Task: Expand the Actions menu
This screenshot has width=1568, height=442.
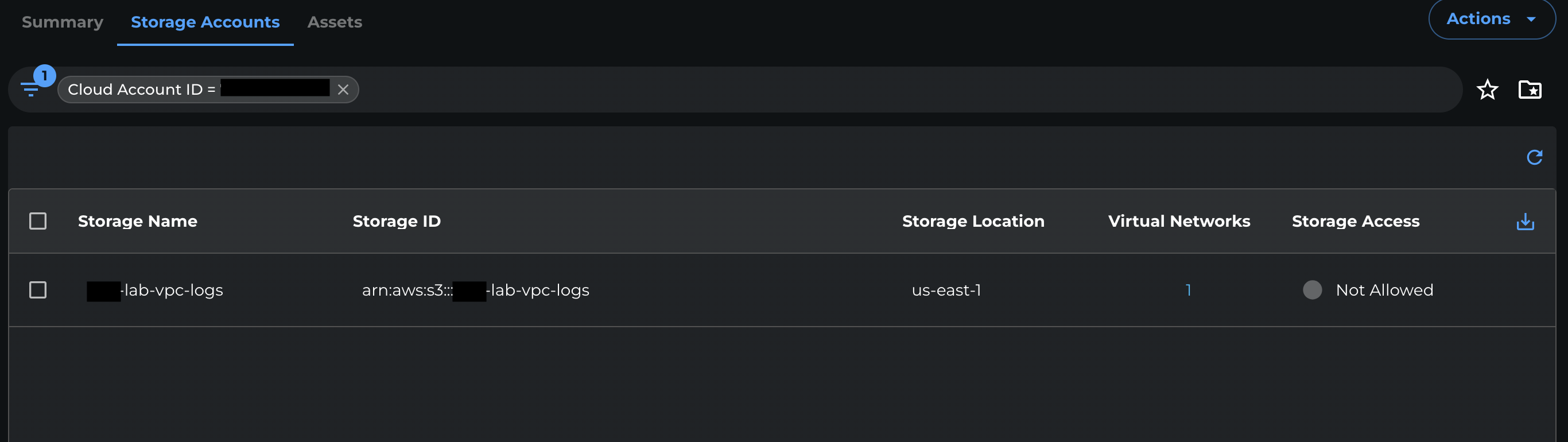Action: [x=1491, y=19]
